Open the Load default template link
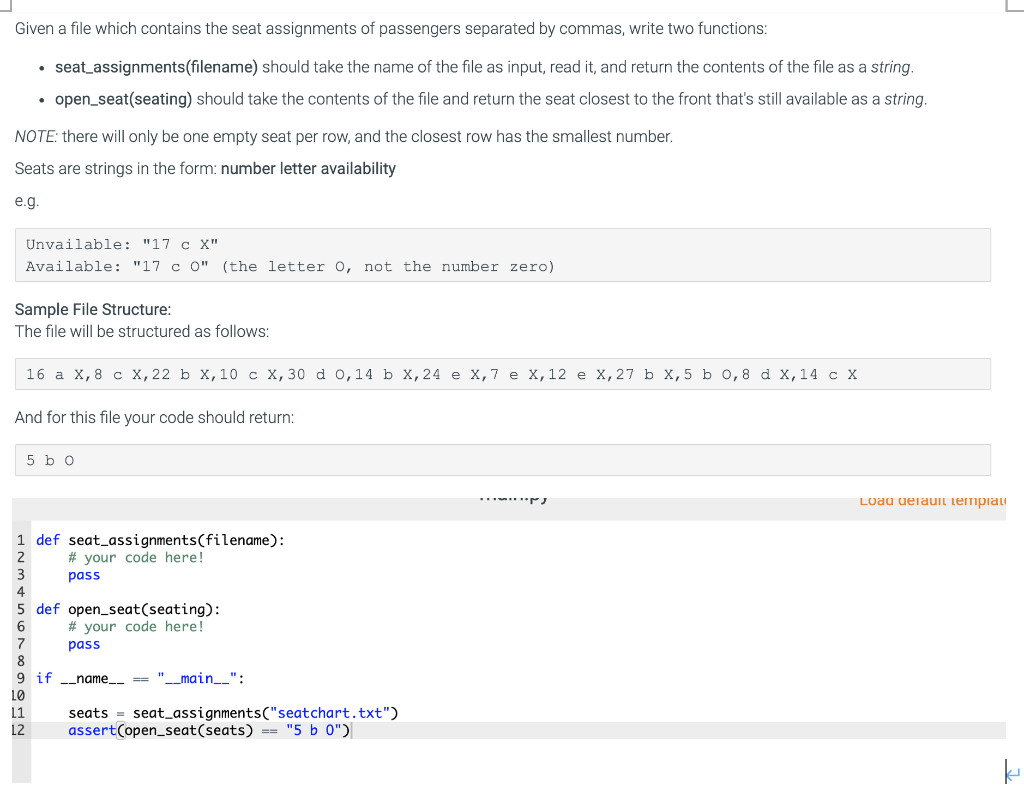The width and height of the screenshot is (1024, 786). [930, 500]
